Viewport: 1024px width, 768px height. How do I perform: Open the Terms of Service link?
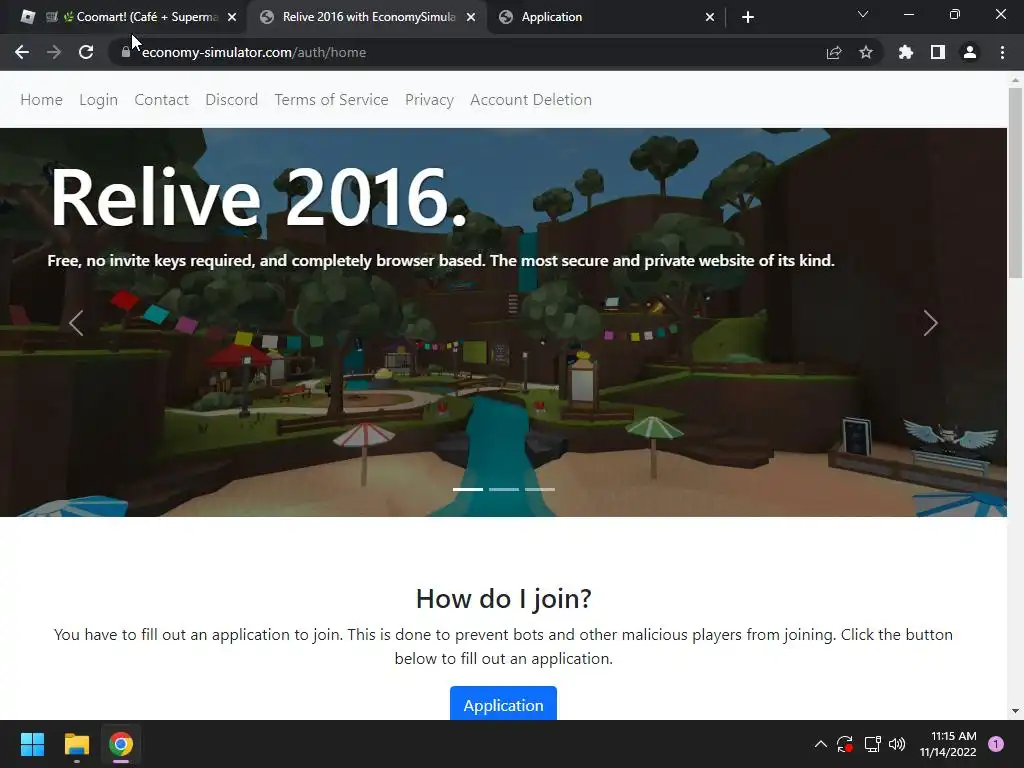coord(332,100)
